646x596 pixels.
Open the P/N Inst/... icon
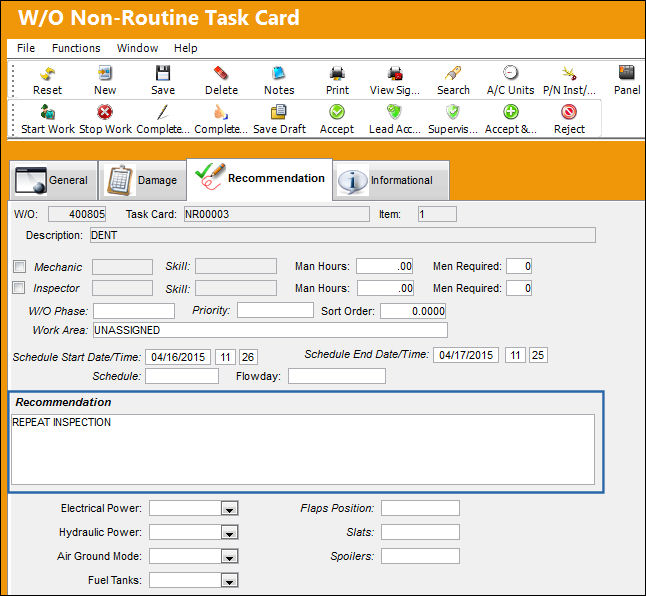point(569,73)
